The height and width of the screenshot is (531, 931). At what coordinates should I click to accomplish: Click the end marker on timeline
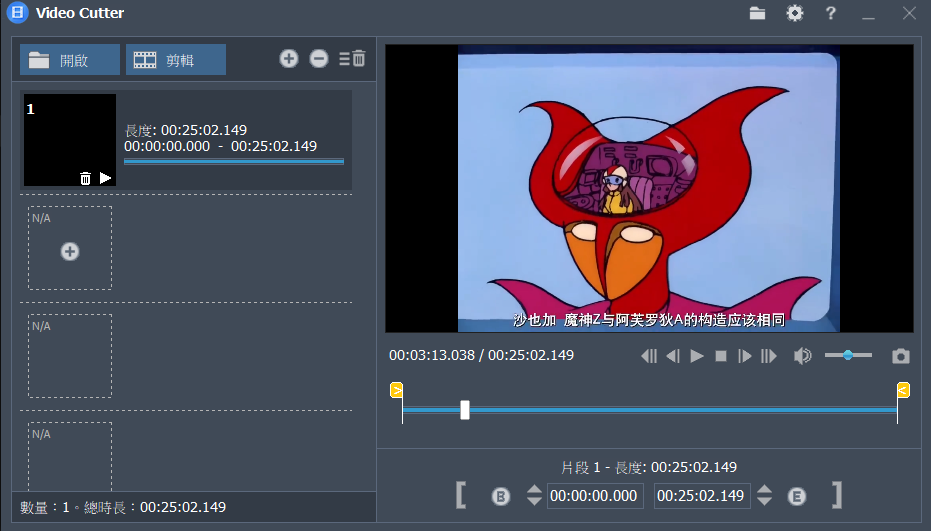click(903, 390)
